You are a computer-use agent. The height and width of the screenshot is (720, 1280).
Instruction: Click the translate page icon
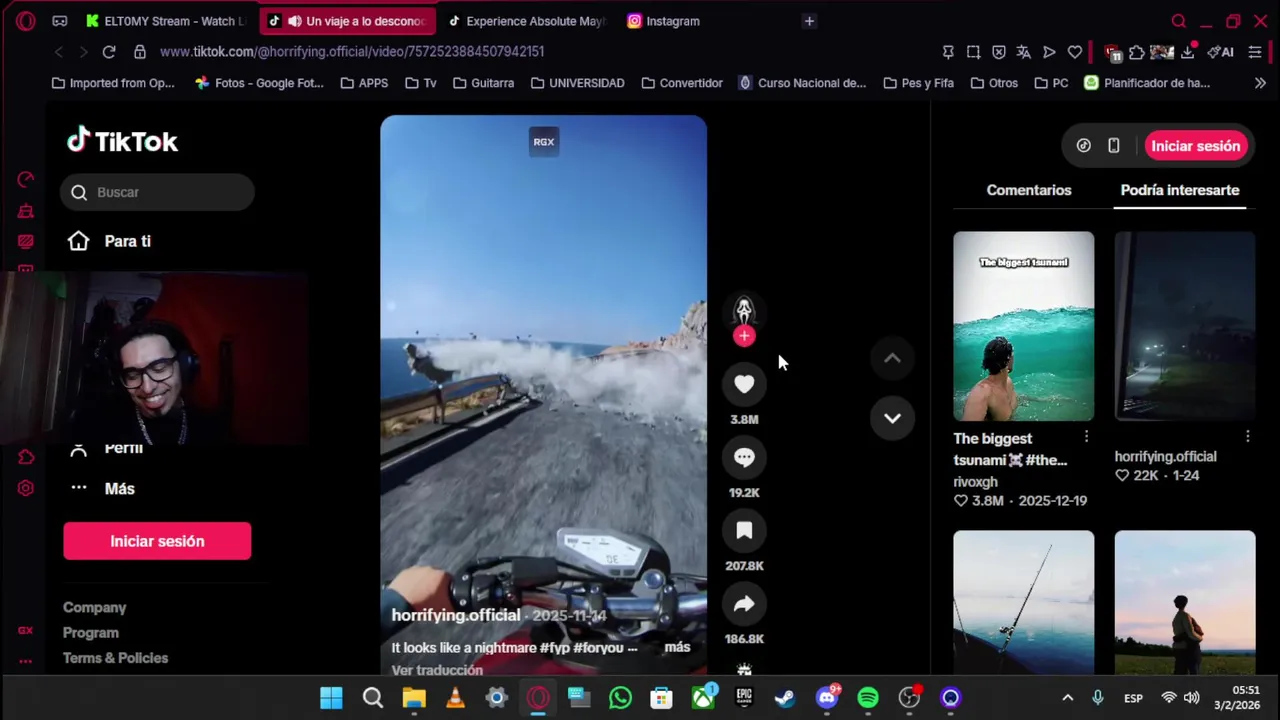coord(1023,52)
